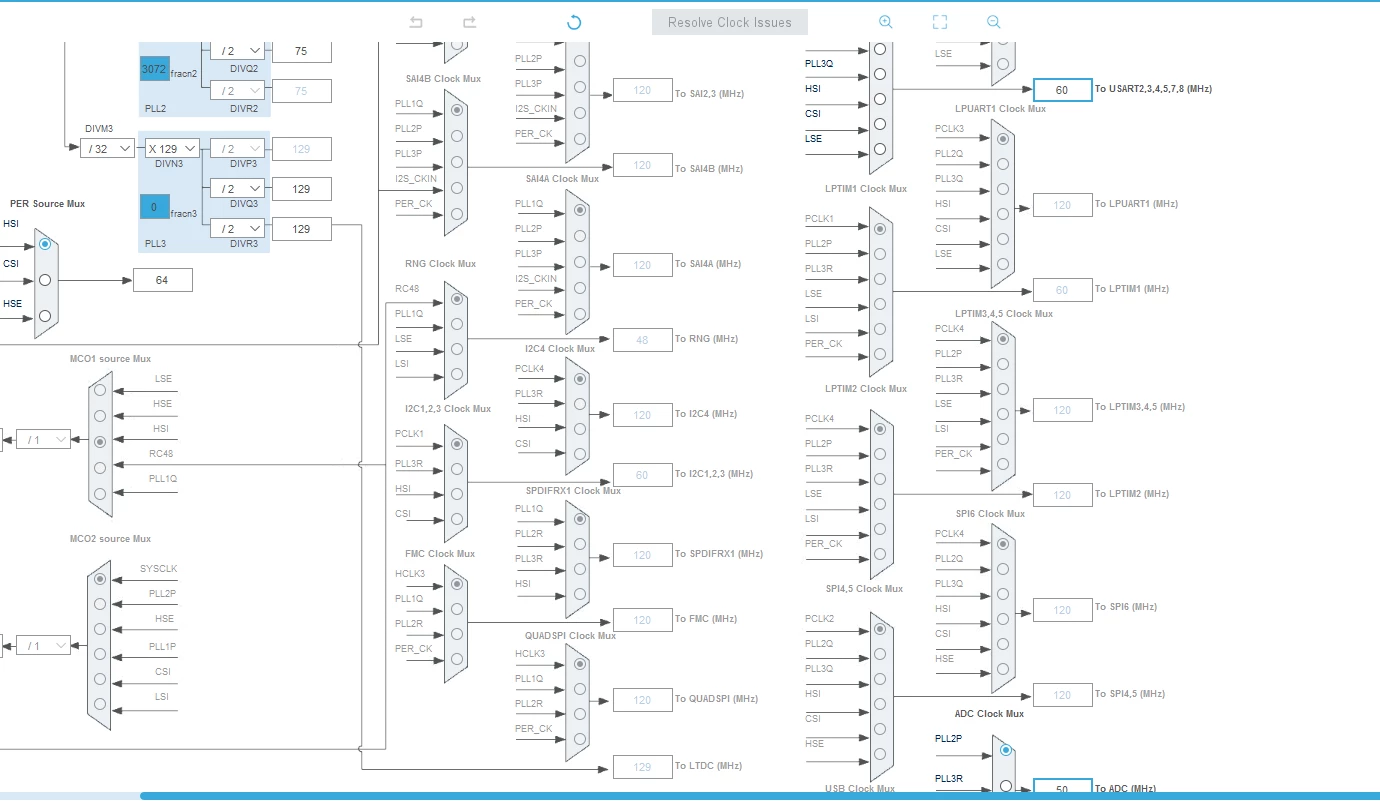
Task: Open the DIVM3 /32 divider dropdown
Action: pos(107,148)
